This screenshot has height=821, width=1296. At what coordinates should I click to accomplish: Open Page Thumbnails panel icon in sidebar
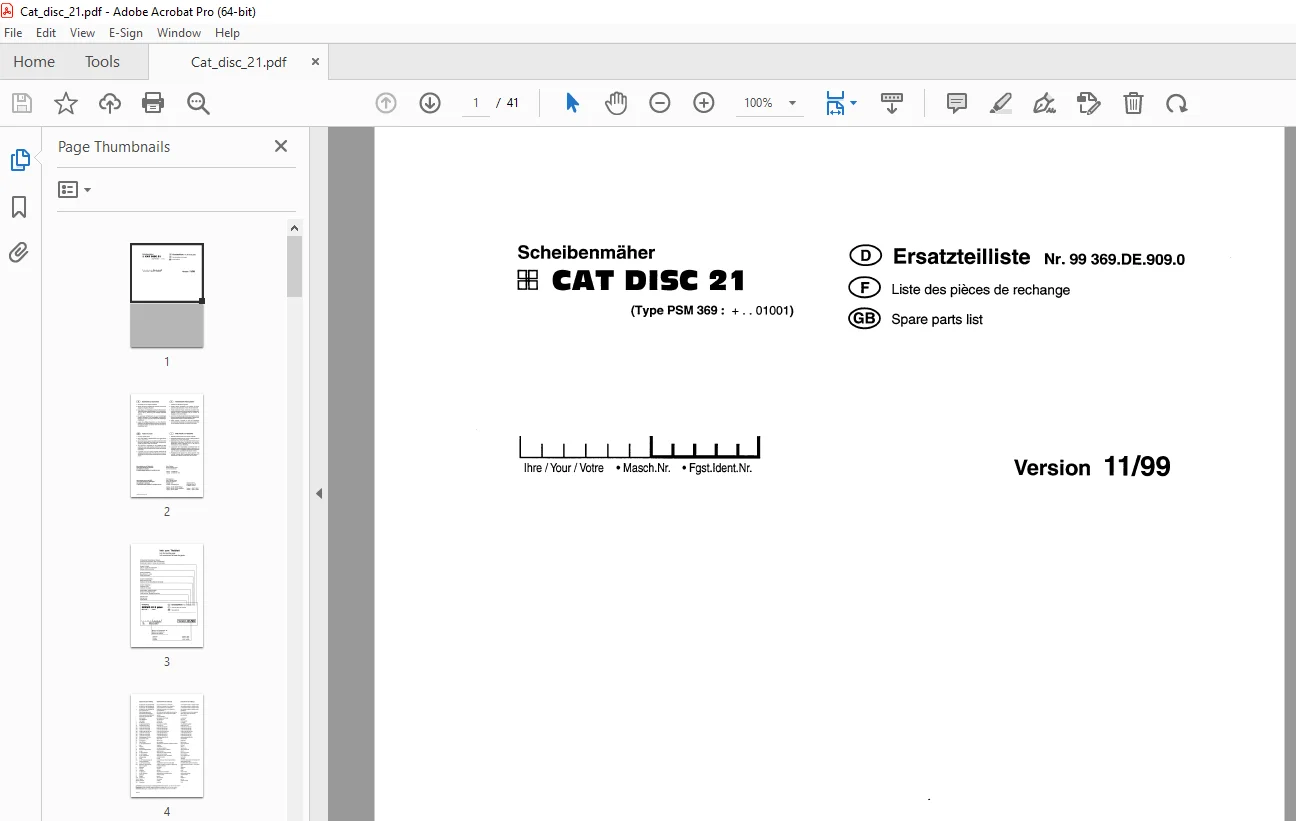click(x=20, y=160)
